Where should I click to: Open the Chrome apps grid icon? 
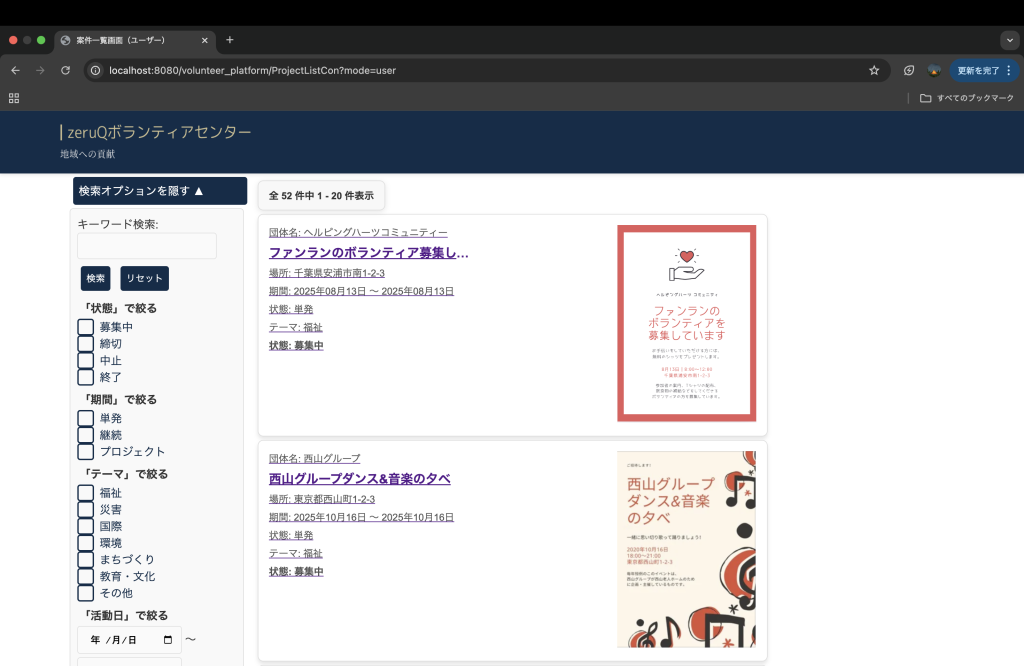[x=14, y=98]
